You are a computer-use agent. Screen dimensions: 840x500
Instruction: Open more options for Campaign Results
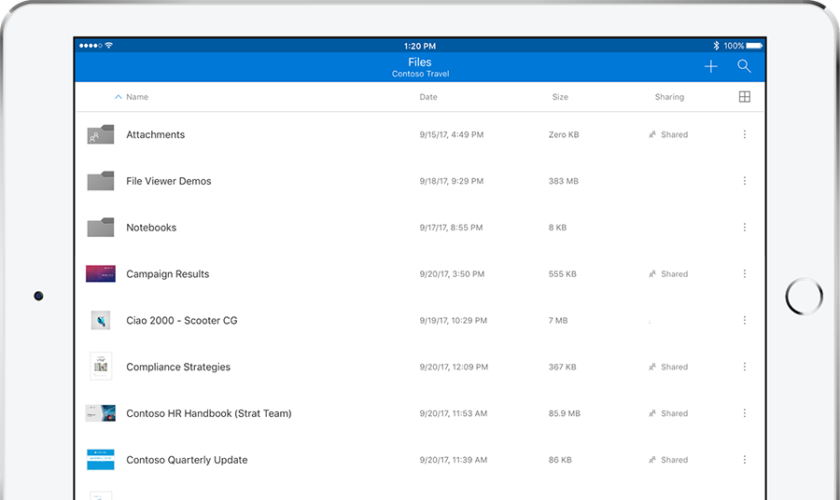coord(744,274)
